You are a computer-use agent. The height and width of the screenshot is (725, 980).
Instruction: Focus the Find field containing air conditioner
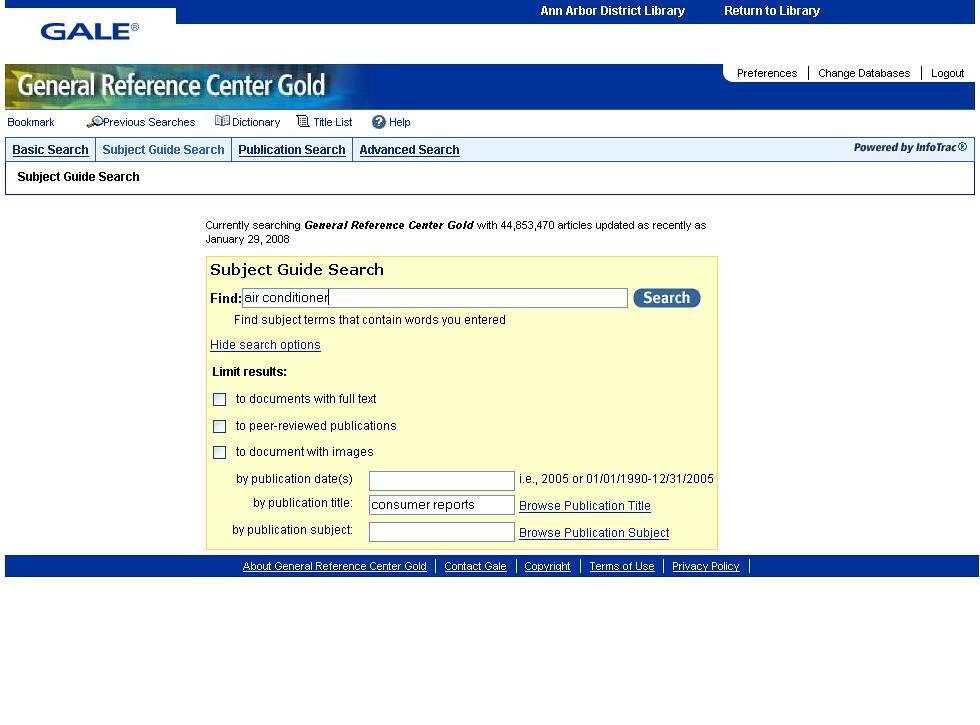(434, 298)
